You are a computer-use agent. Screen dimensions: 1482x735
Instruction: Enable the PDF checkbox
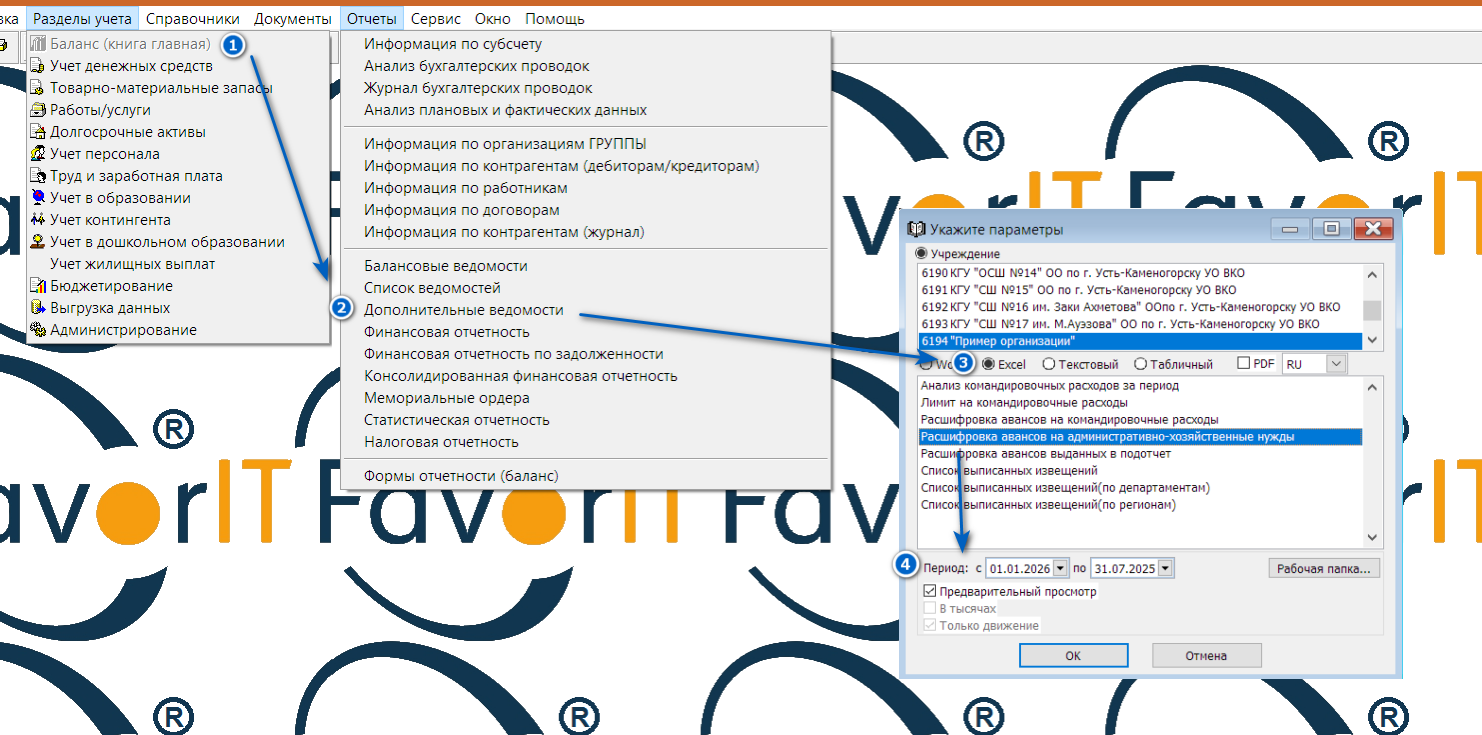pyautogui.click(x=1244, y=364)
